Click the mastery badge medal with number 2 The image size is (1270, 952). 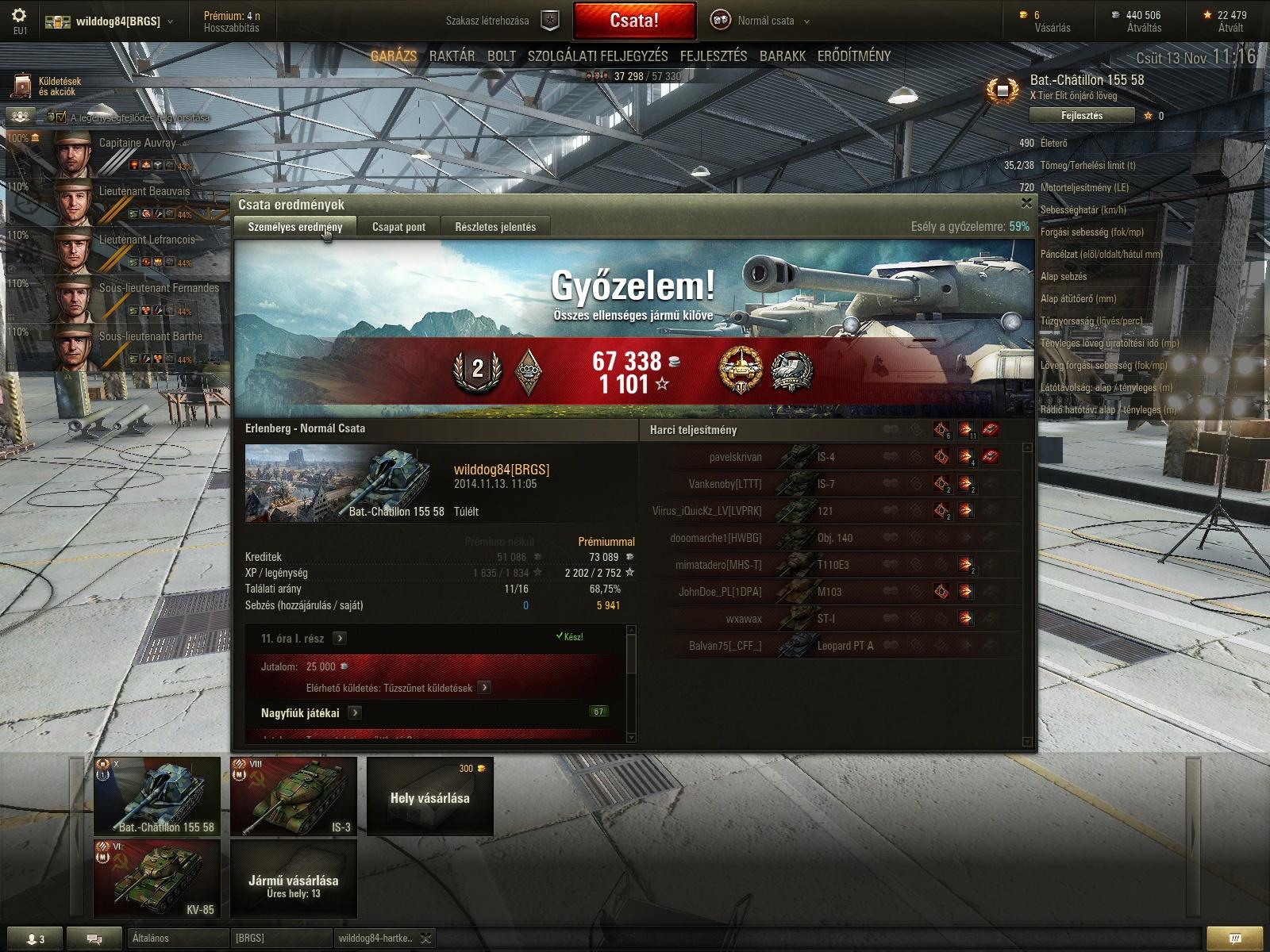477,370
